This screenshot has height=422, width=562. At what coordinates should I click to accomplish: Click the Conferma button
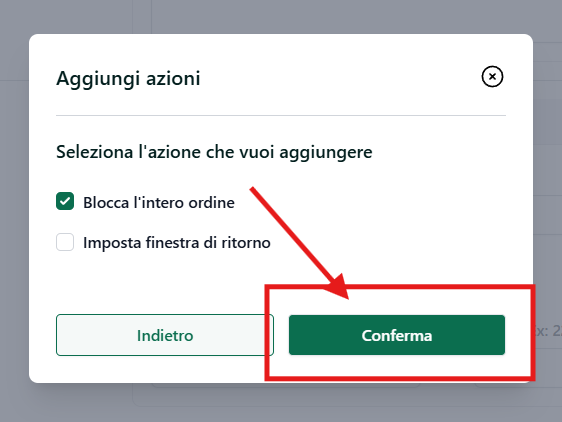click(397, 335)
